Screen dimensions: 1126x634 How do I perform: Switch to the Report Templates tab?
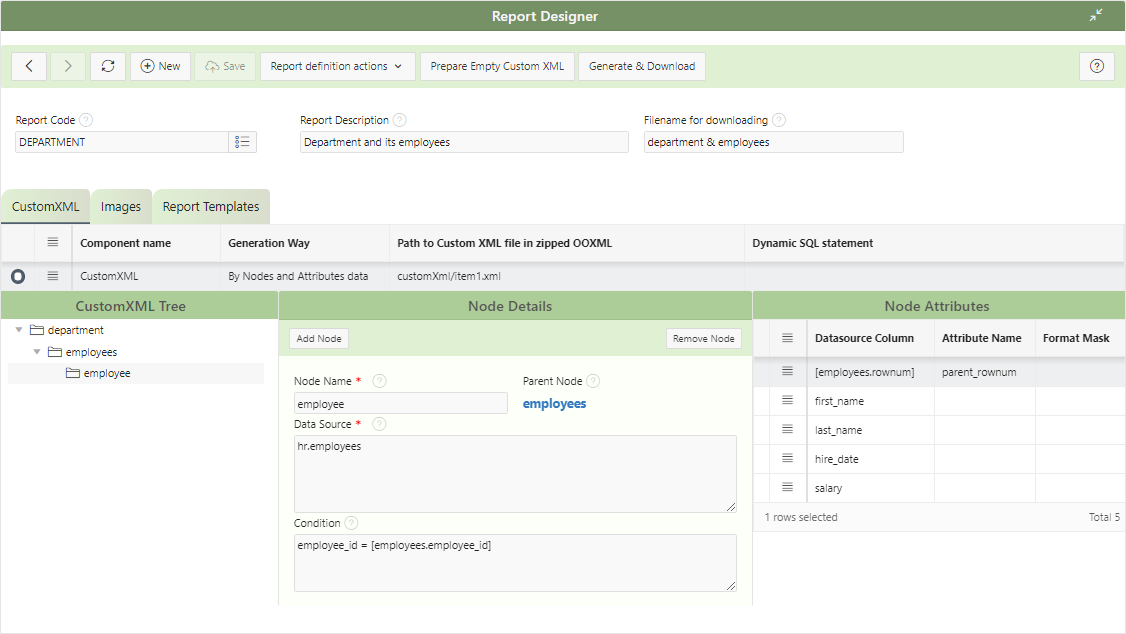(211, 207)
